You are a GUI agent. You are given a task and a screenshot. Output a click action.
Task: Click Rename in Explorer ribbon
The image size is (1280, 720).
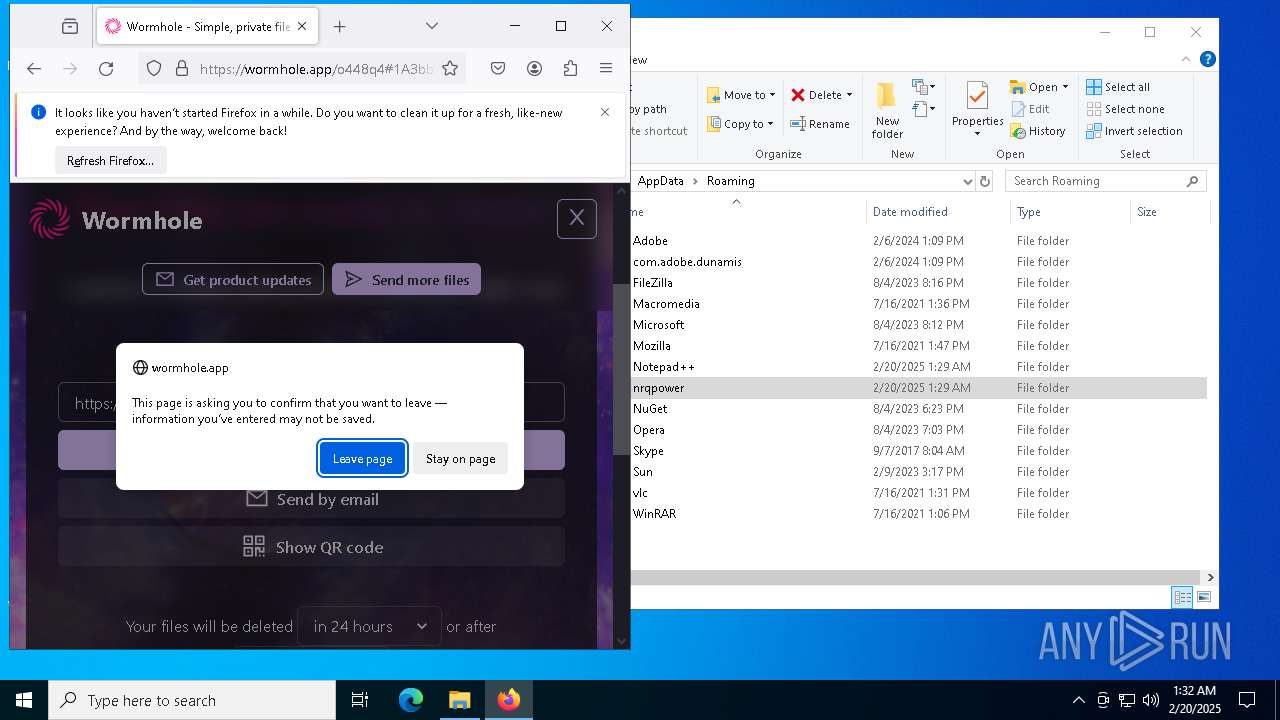pyautogui.click(x=820, y=124)
